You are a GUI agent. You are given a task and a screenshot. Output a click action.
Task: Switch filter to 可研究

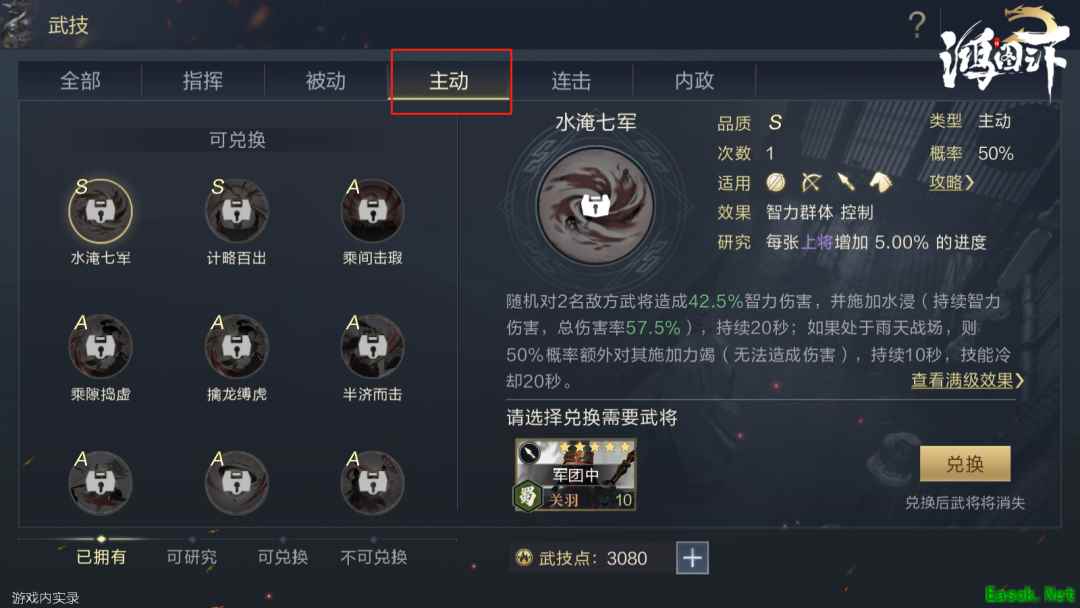click(x=192, y=557)
